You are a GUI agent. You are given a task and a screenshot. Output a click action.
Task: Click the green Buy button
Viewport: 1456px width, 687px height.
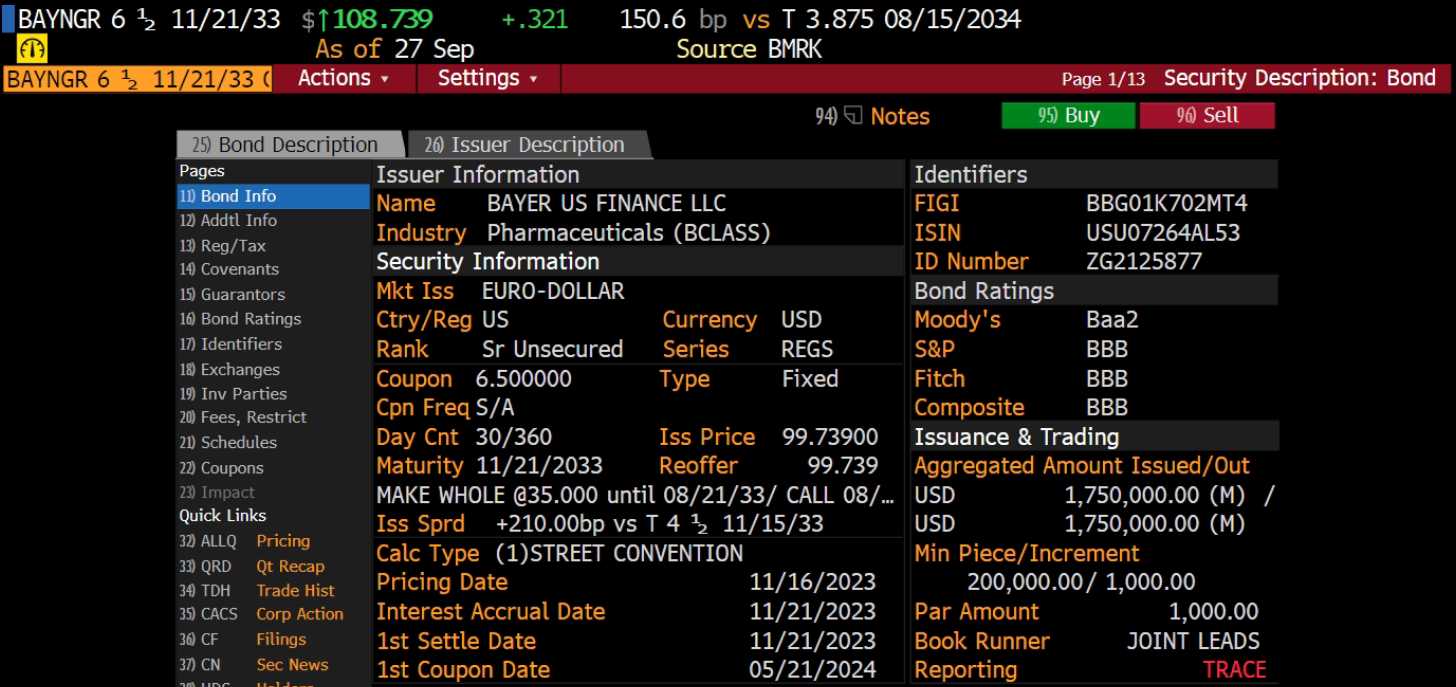1068,116
